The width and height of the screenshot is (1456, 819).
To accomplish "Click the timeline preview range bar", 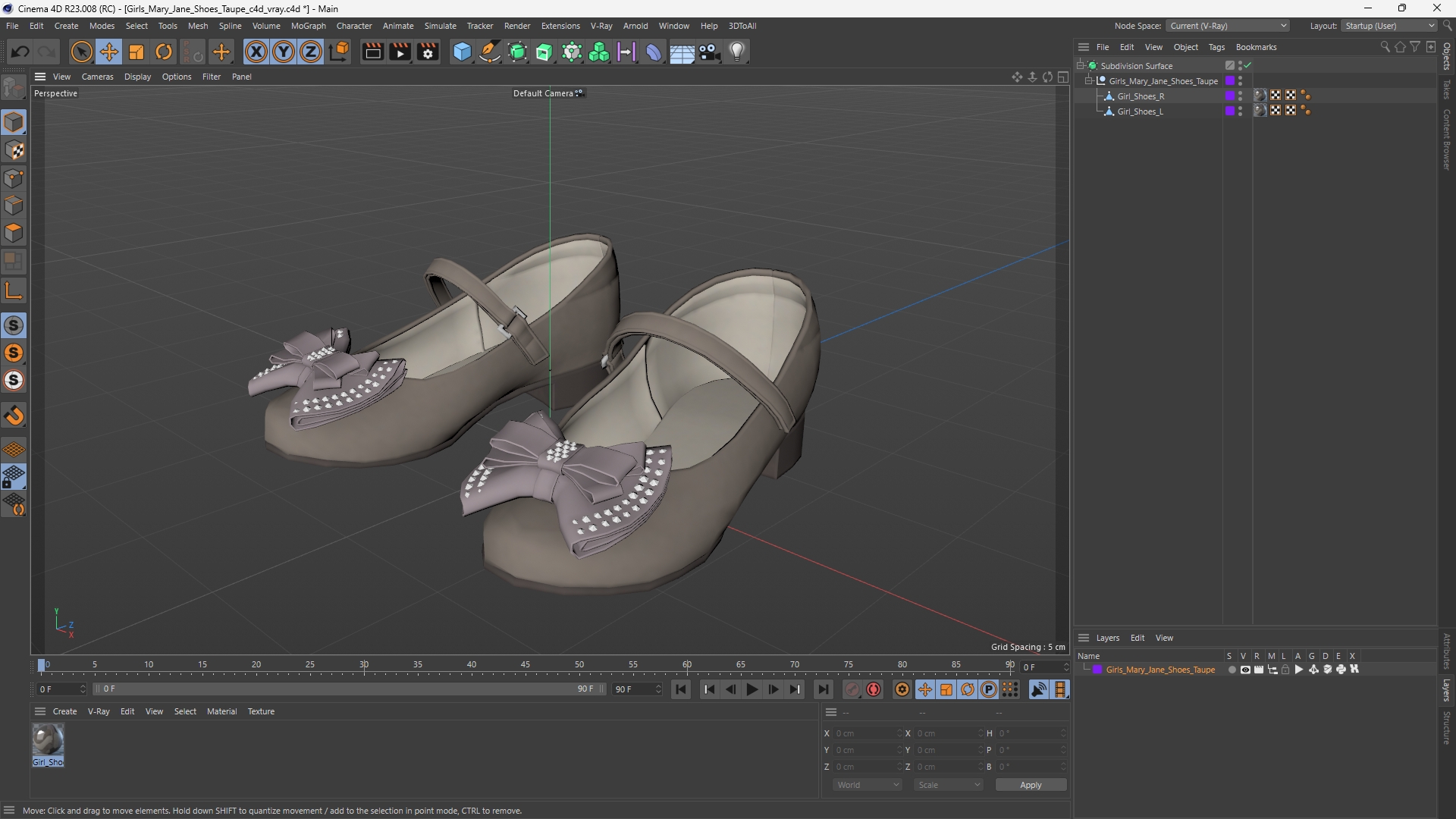I will pyautogui.click(x=349, y=689).
